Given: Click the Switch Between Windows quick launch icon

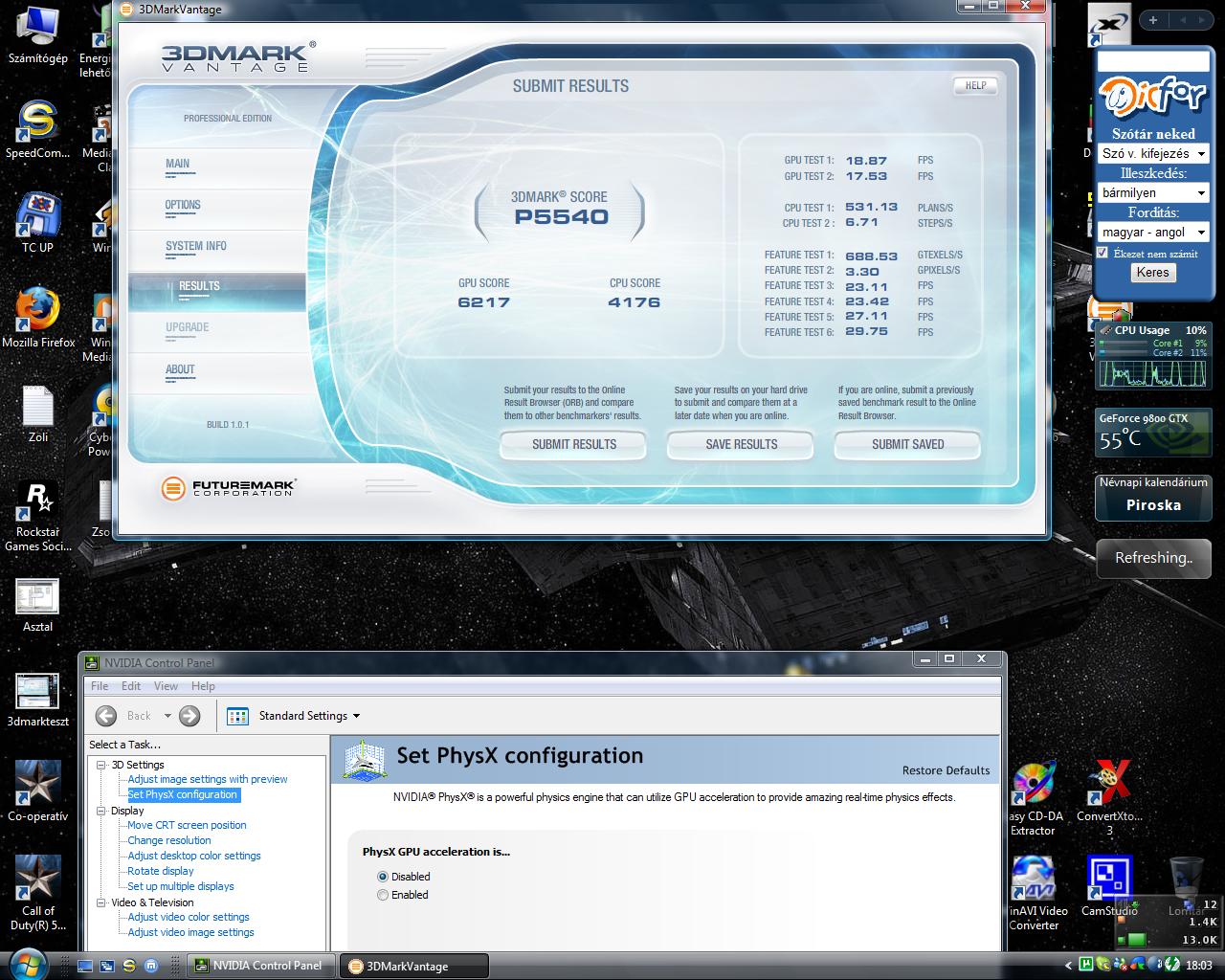Looking at the screenshot, I should [106, 966].
